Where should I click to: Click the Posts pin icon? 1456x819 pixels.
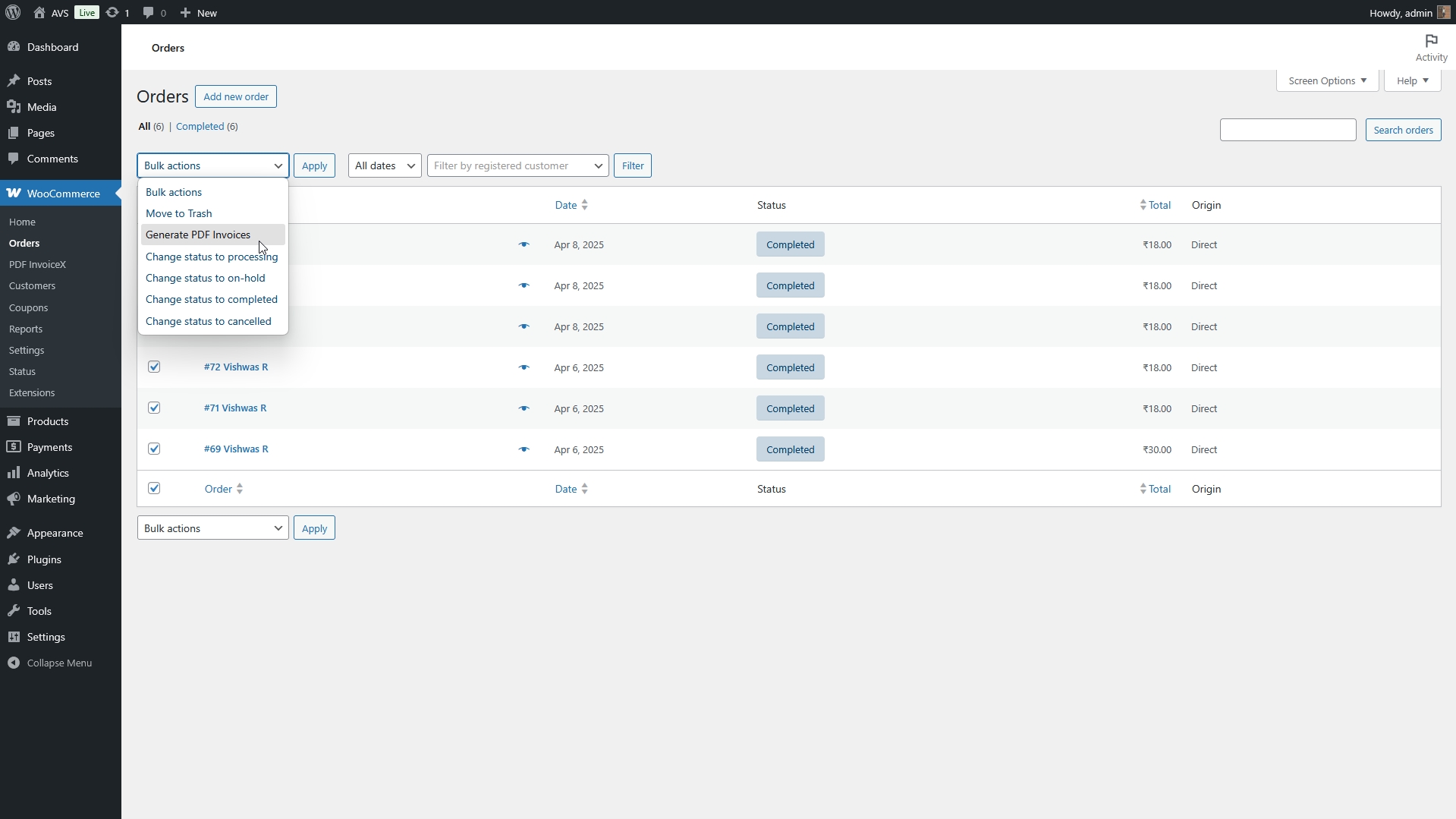[x=14, y=81]
